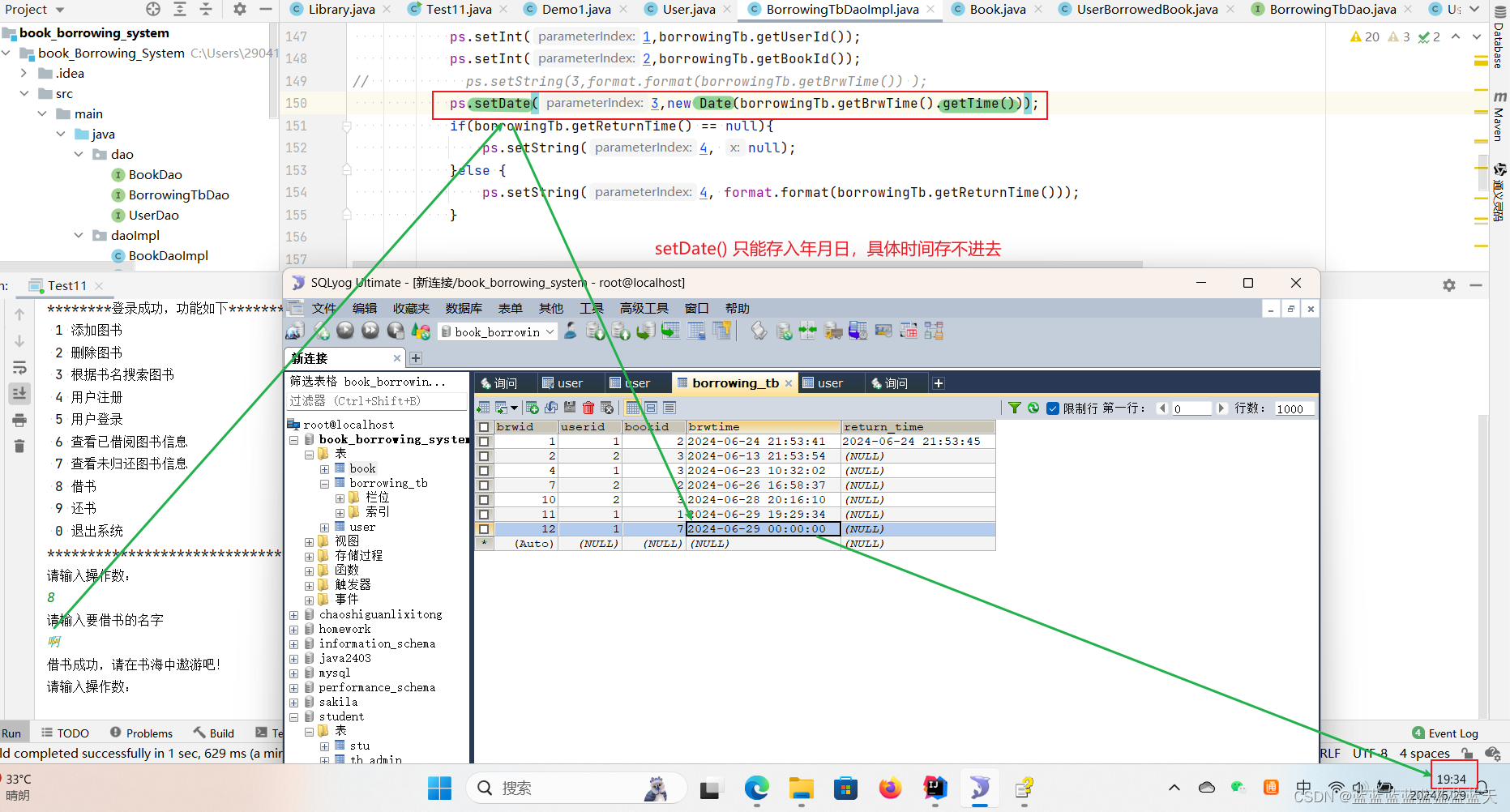Save changes floppy disk icon in grid toolbar
The image size is (1510, 812).
pos(570,408)
